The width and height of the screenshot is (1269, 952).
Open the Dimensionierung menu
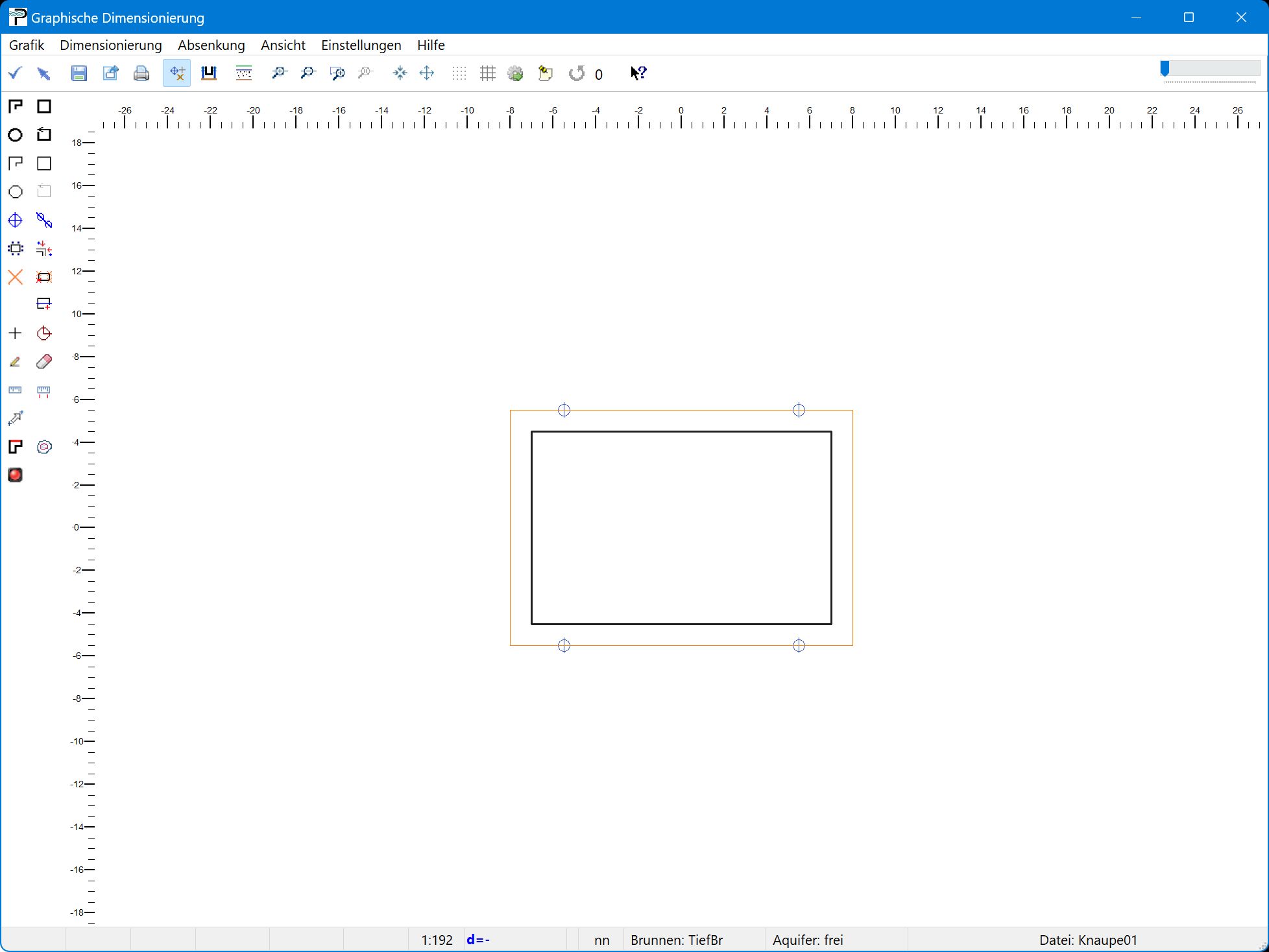point(111,45)
